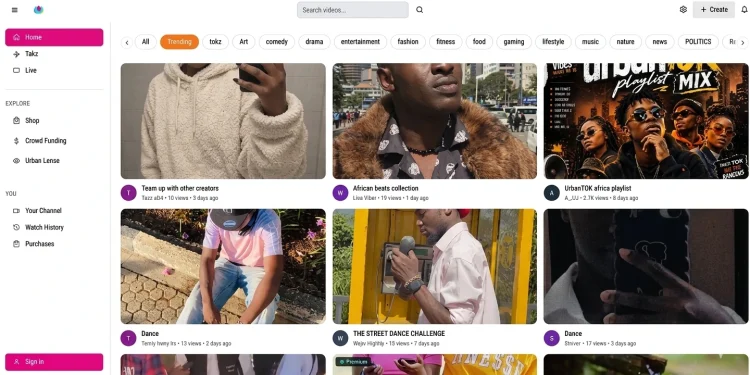
Task: Go to Home in sidebar
Action: 54,37
